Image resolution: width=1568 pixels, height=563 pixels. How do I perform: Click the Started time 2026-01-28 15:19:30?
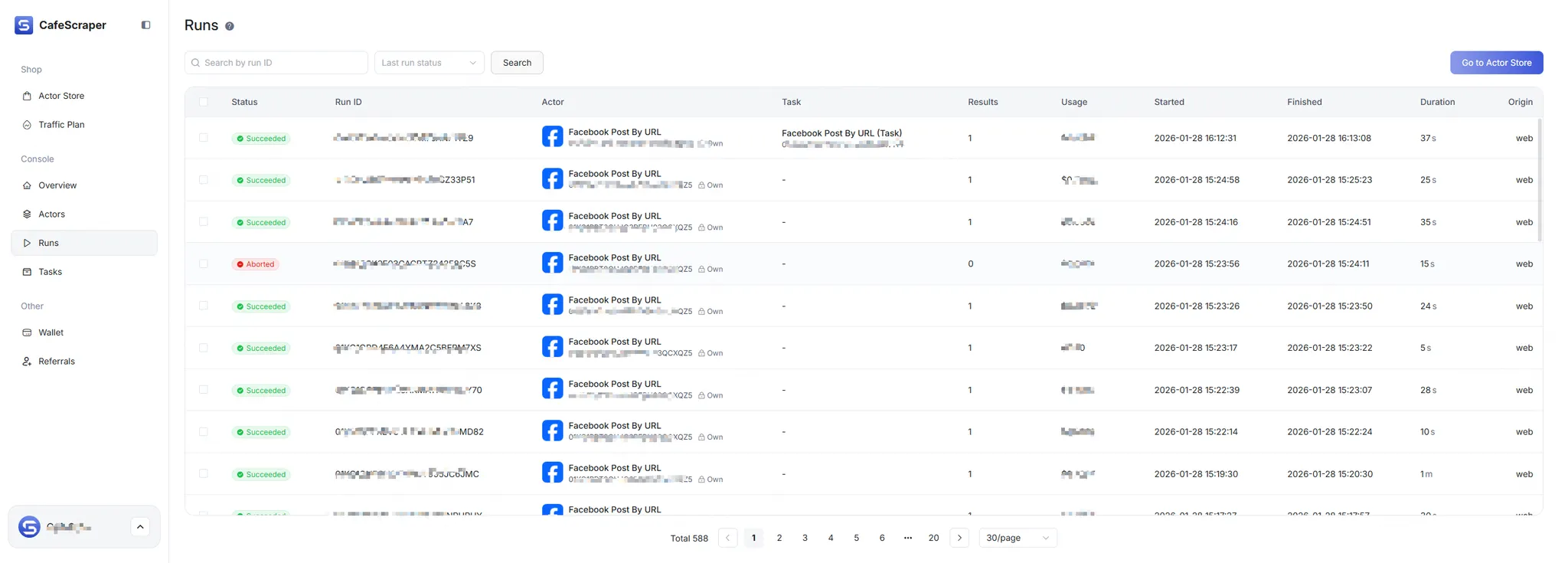coord(1196,474)
